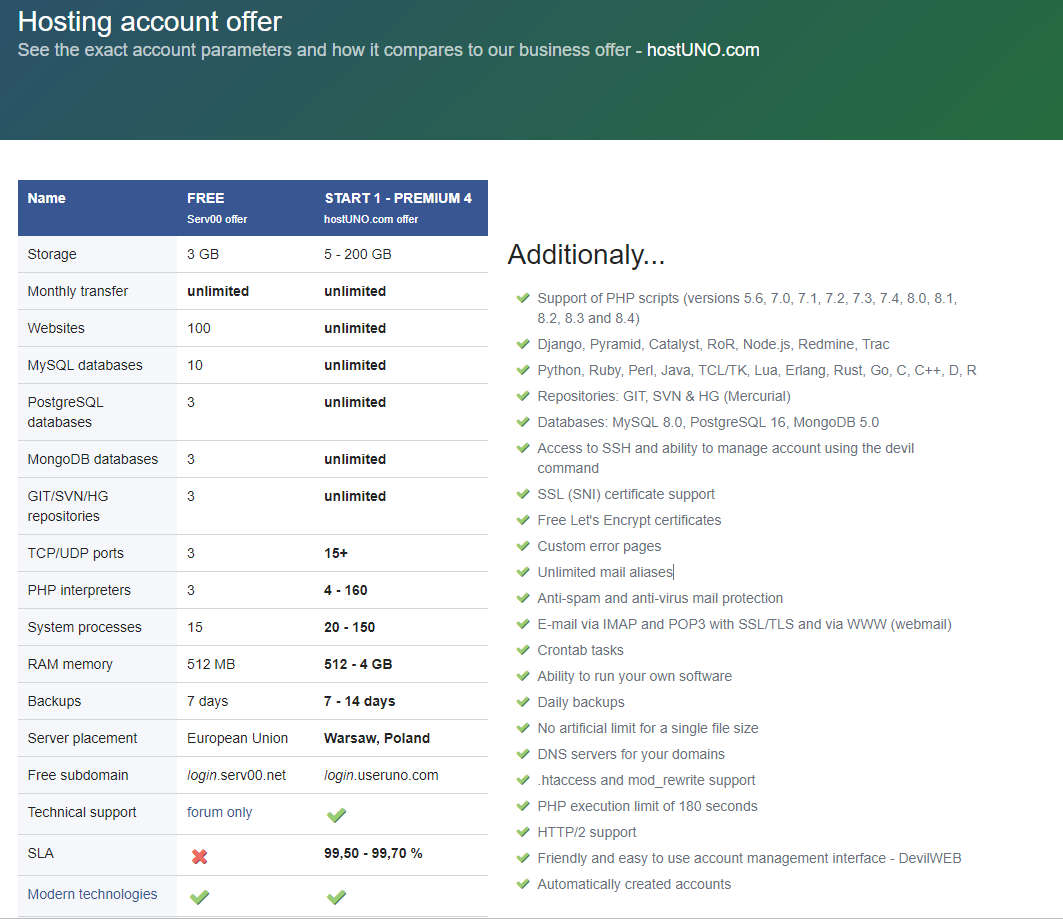Viewport: 1063px width, 919px height.
Task: Click checkmark beside Access to SSH
Action: pyautogui.click(x=523, y=448)
